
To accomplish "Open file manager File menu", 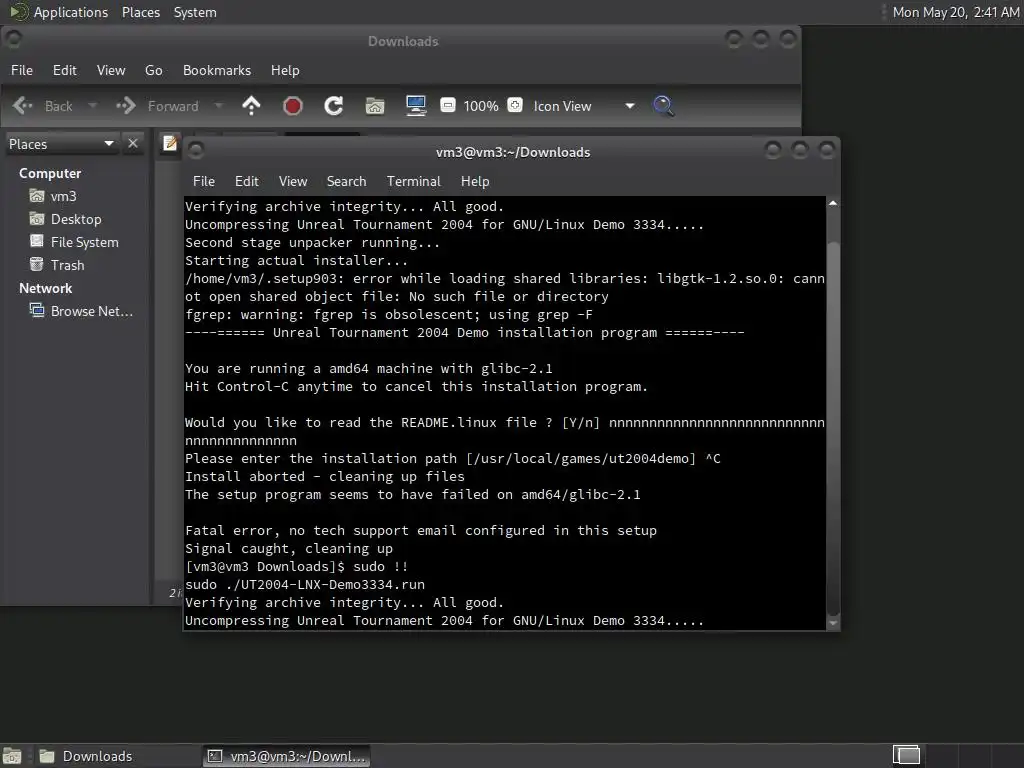I will (22, 70).
